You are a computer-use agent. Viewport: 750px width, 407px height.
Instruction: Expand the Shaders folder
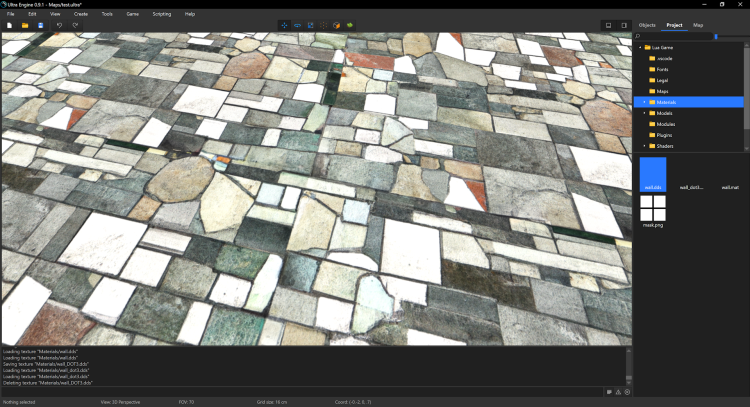[x=645, y=146]
